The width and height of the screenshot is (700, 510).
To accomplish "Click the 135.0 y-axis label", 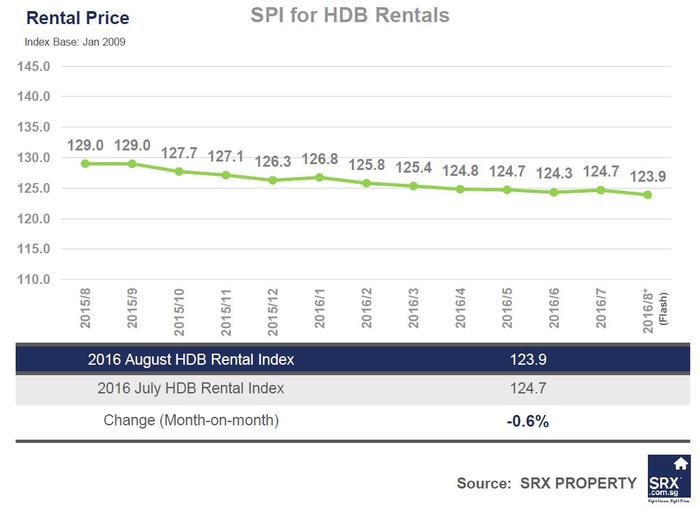I will point(33,127).
